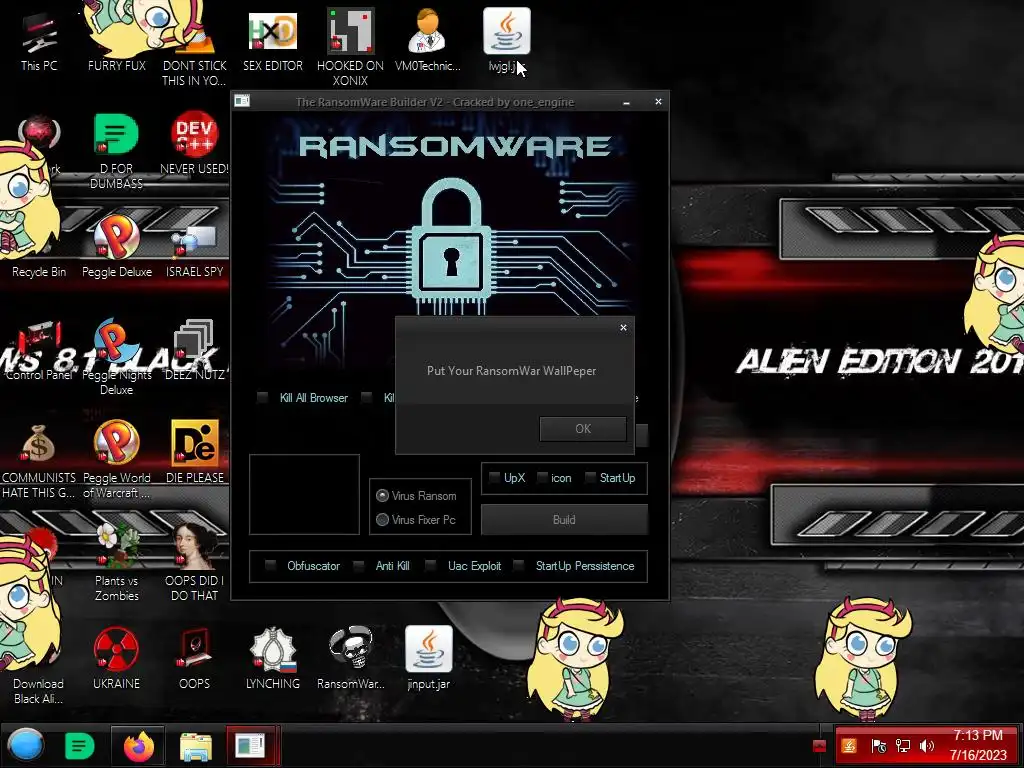Click the Build button
The width and height of the screenshot is (1024, 768).
[x=564, y=520]
